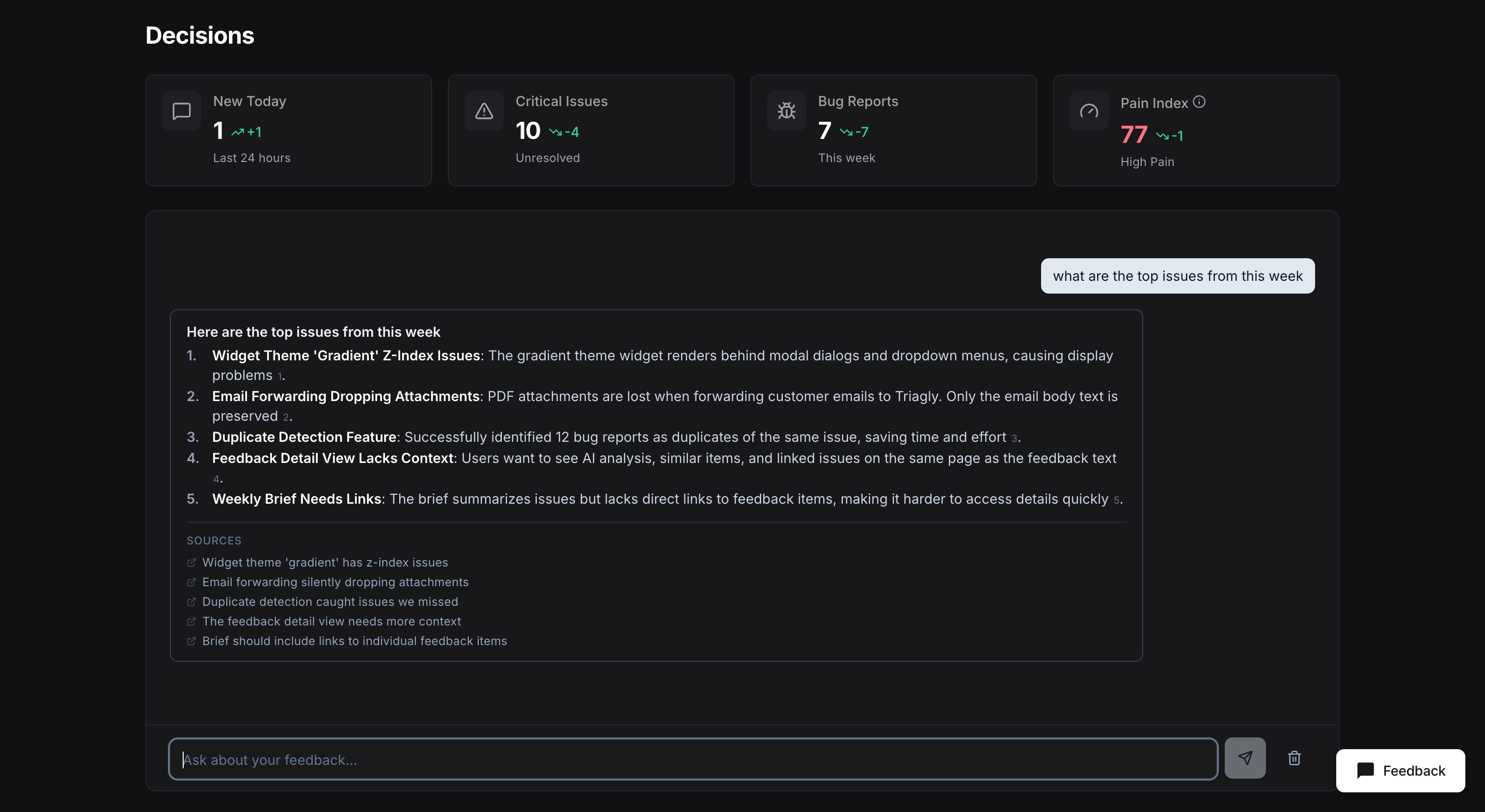Click the Pain Index info icon

point(1199,102)
